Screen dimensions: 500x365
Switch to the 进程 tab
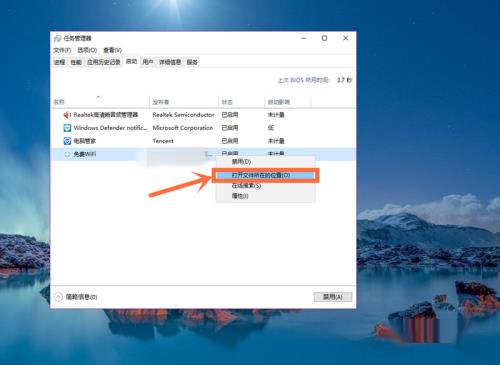pos(60,62)
